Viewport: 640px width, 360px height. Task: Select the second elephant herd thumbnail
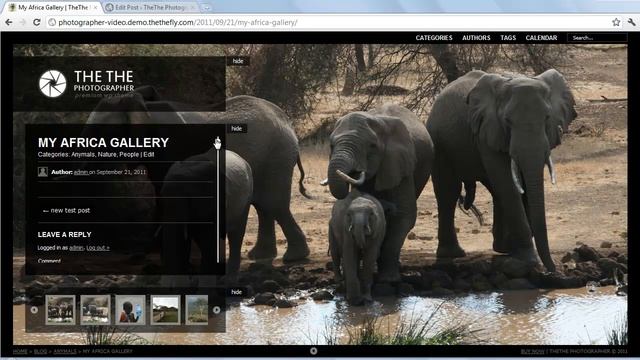pyautogui.click(x=95, y=310)
